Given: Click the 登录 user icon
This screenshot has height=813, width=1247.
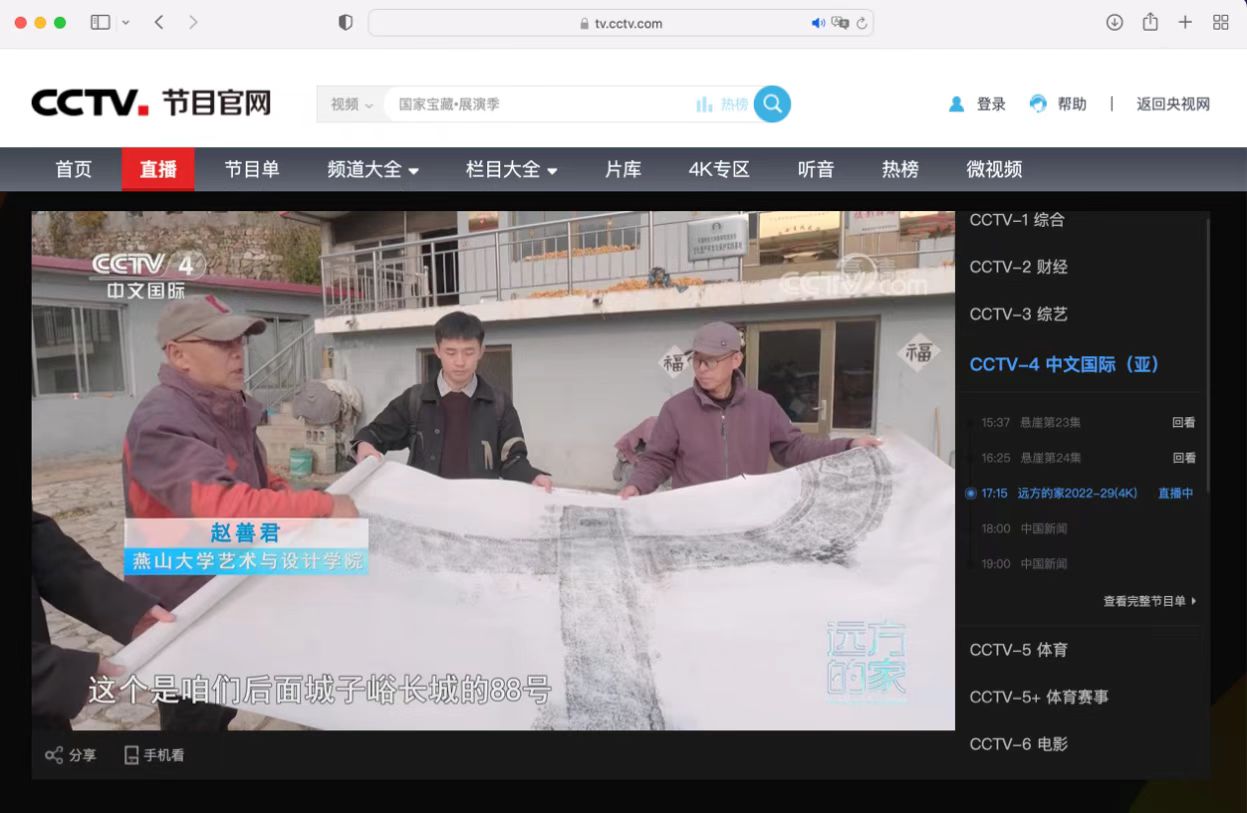Looking at the screenshot, I should 956,104.
